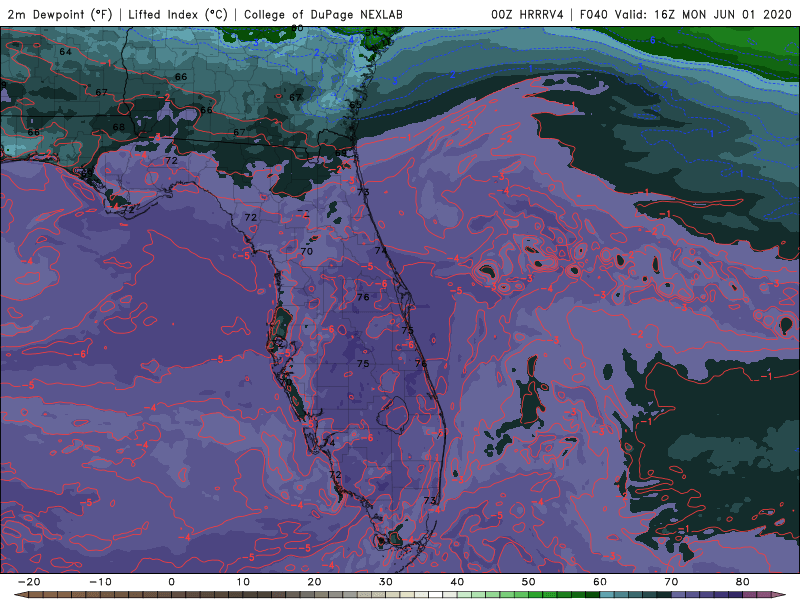The image size is (800, 600).
Task: Click the "F040" forecast hour text
Action: point(594,14)
